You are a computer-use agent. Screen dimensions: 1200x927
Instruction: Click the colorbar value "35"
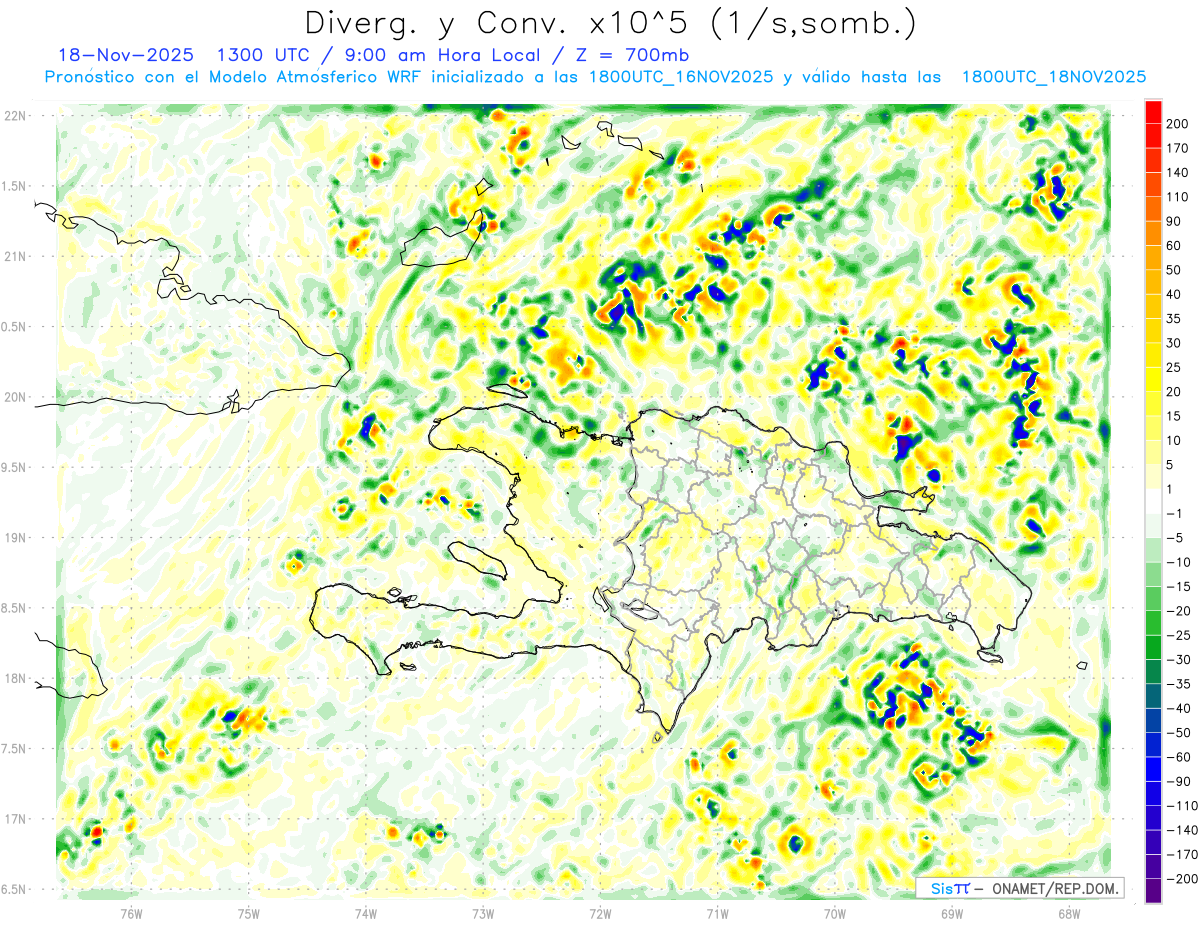1174,319
